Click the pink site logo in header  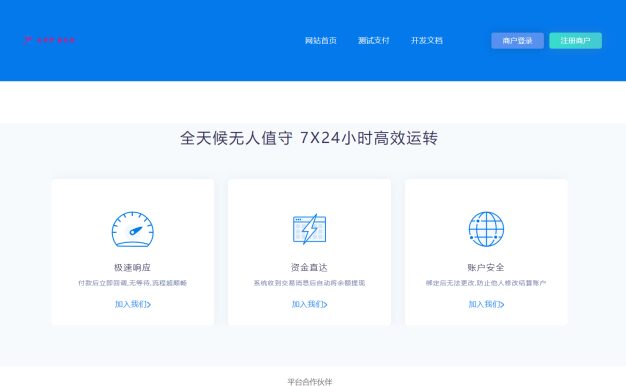tap(49, 40)
